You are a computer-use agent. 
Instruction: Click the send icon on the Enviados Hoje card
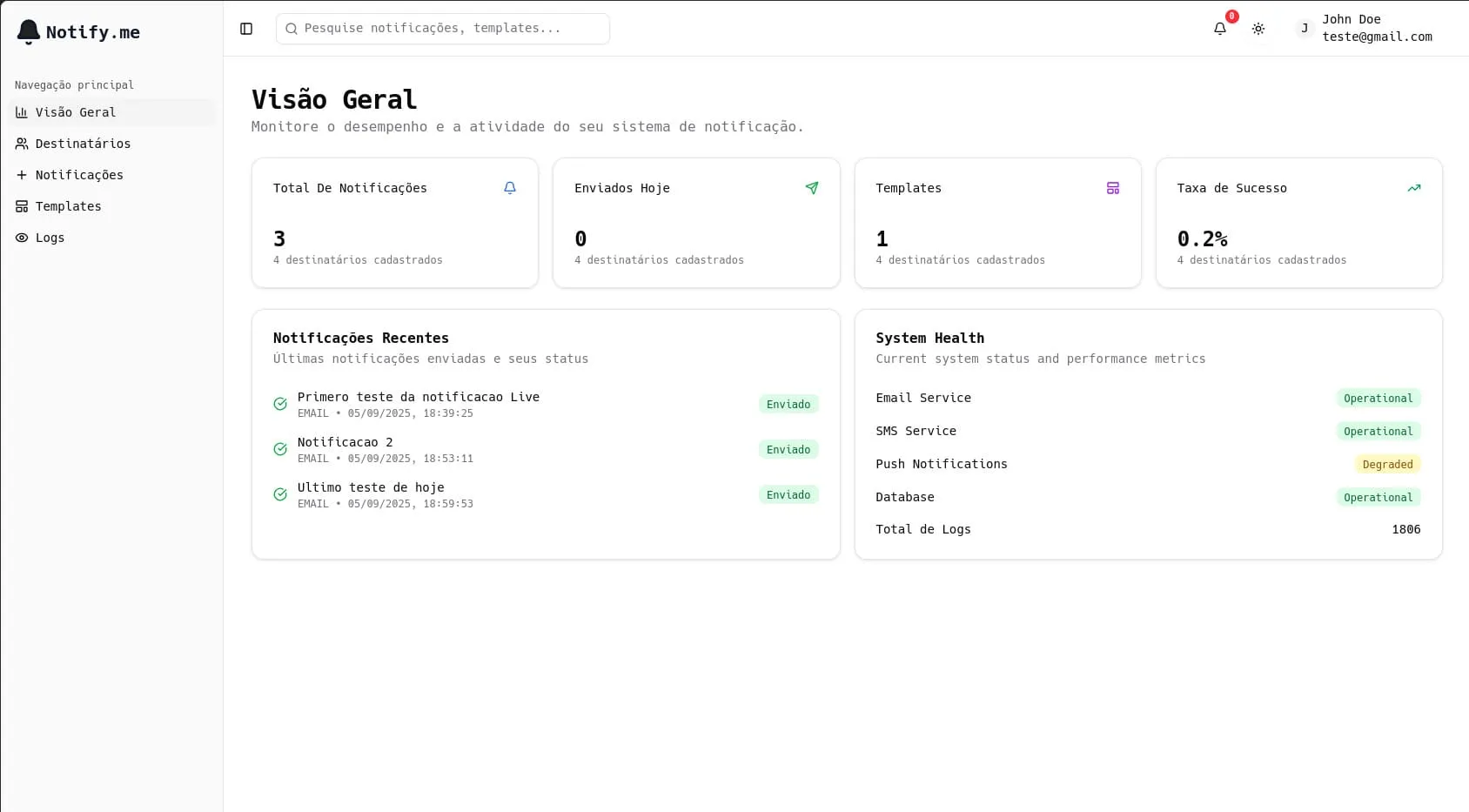tap(812, 188)
